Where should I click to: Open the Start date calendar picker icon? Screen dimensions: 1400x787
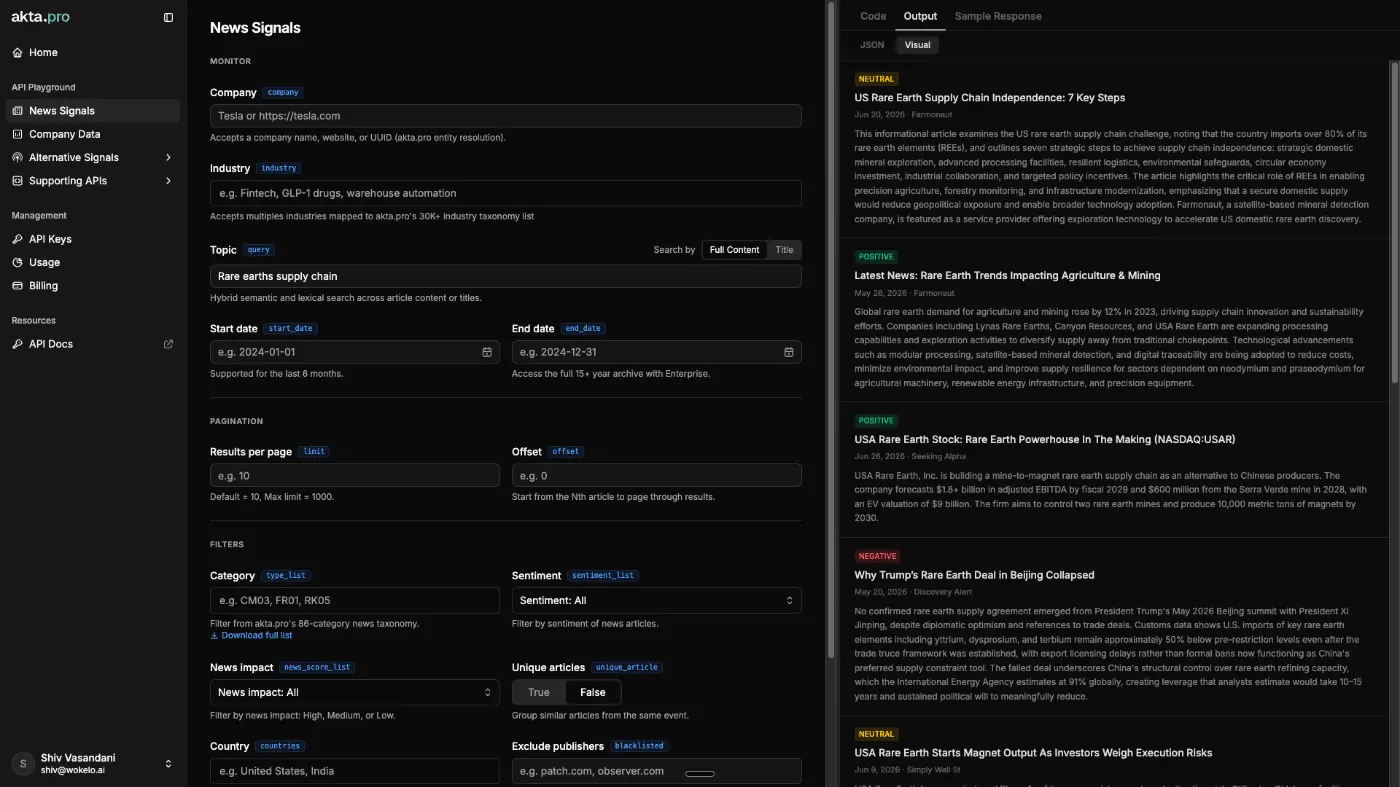click(487, 352)
